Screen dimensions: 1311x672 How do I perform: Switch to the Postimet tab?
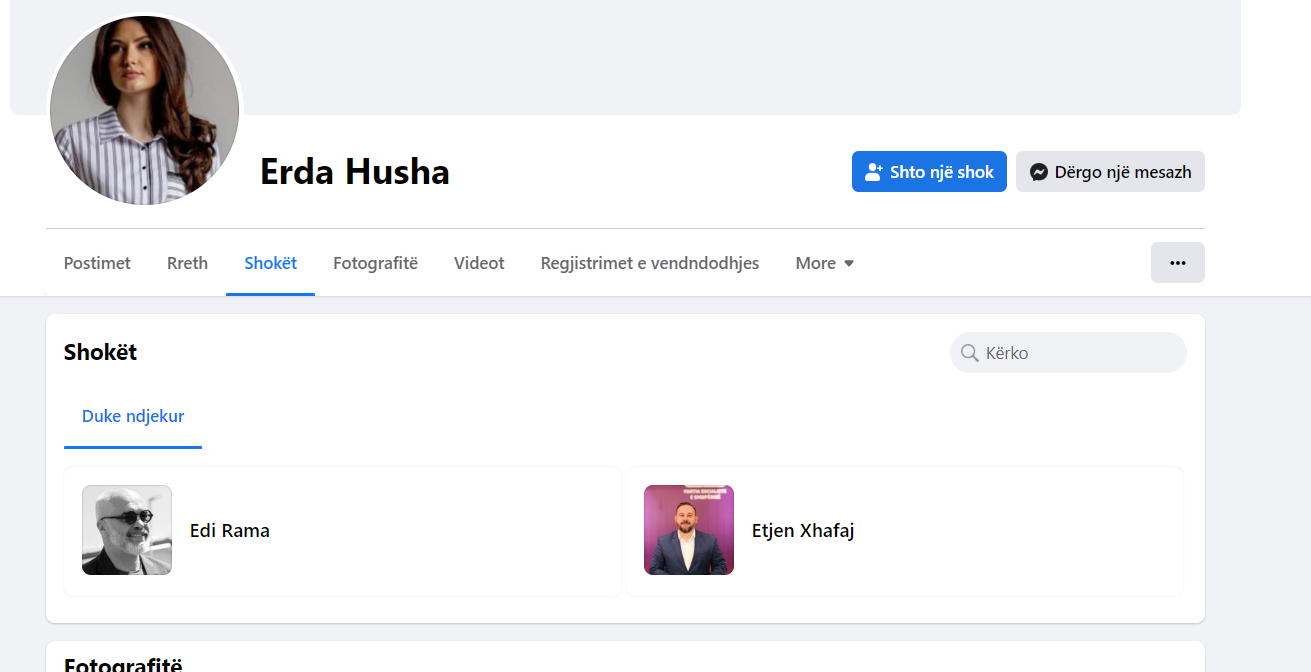point(97,263)
